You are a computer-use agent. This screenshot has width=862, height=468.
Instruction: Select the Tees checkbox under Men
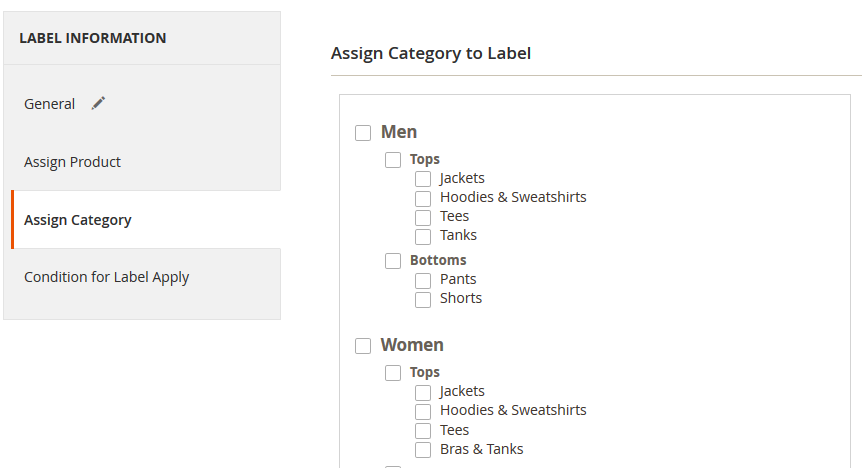point(423,217)
